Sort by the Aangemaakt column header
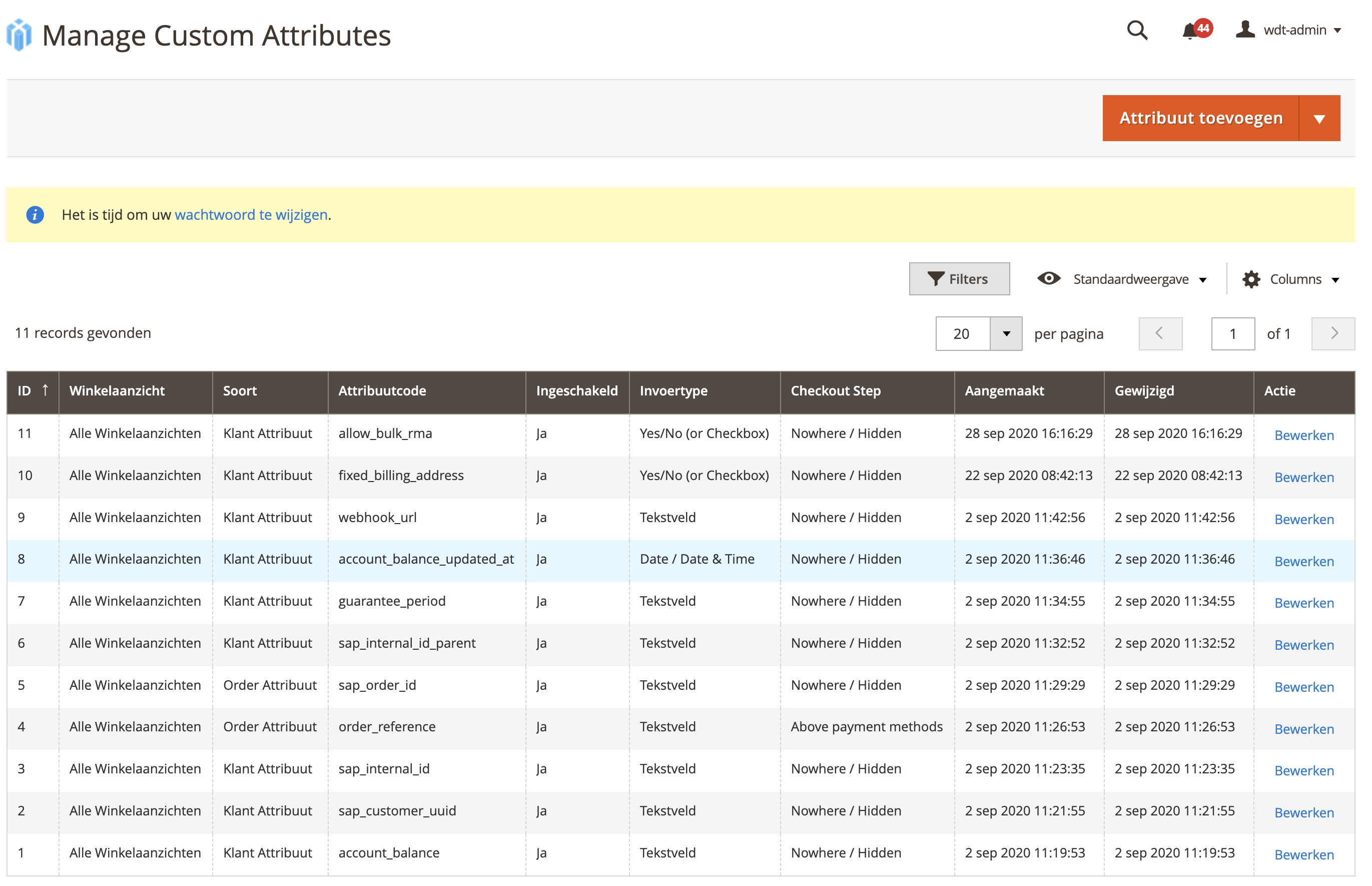Viewport: 1372px width, 886px height. (x=1004, y=391)
